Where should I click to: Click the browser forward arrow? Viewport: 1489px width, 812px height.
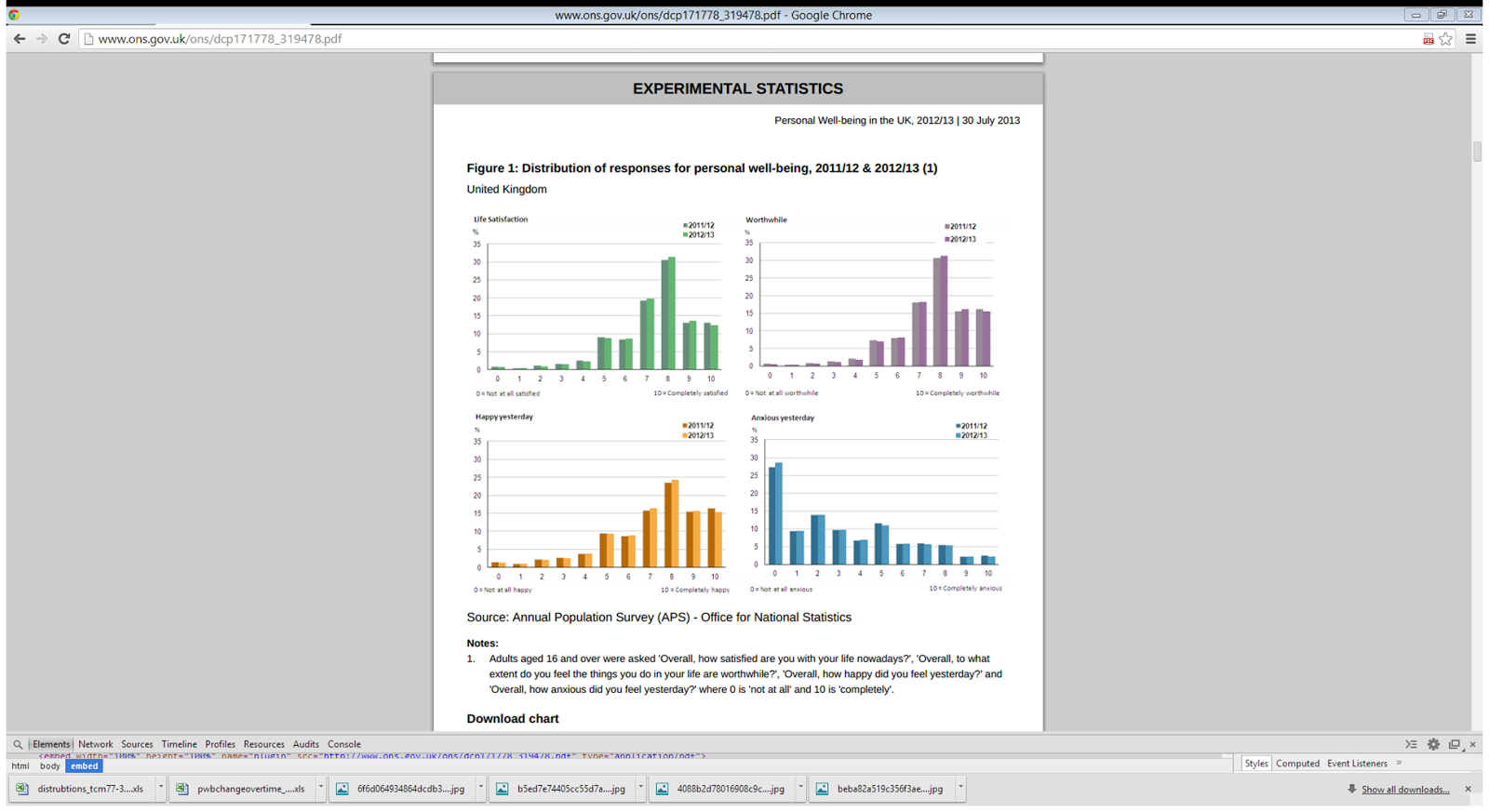(x=42, y=39)
